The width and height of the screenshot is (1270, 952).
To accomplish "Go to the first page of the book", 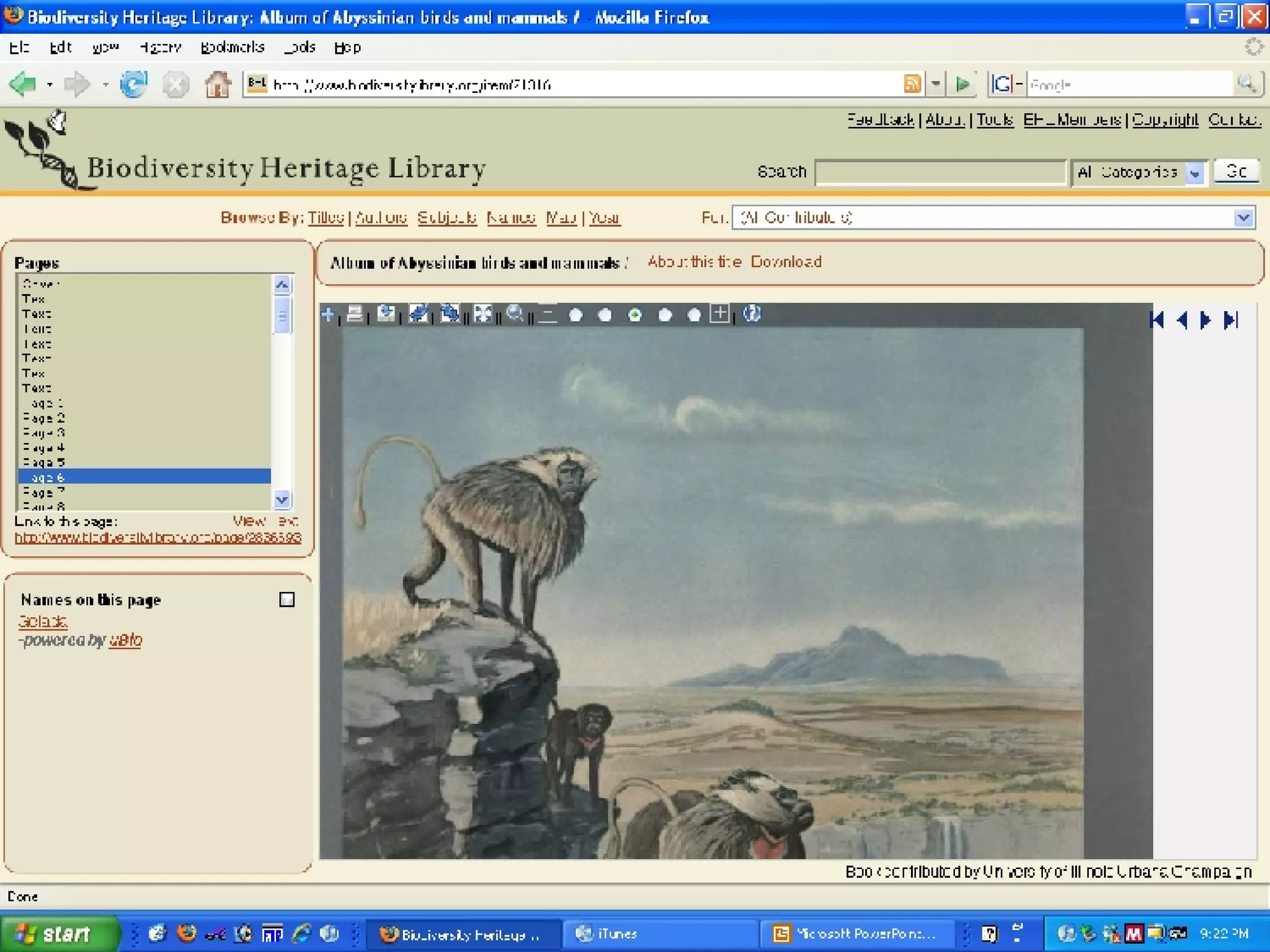I will click(1157, 320).
